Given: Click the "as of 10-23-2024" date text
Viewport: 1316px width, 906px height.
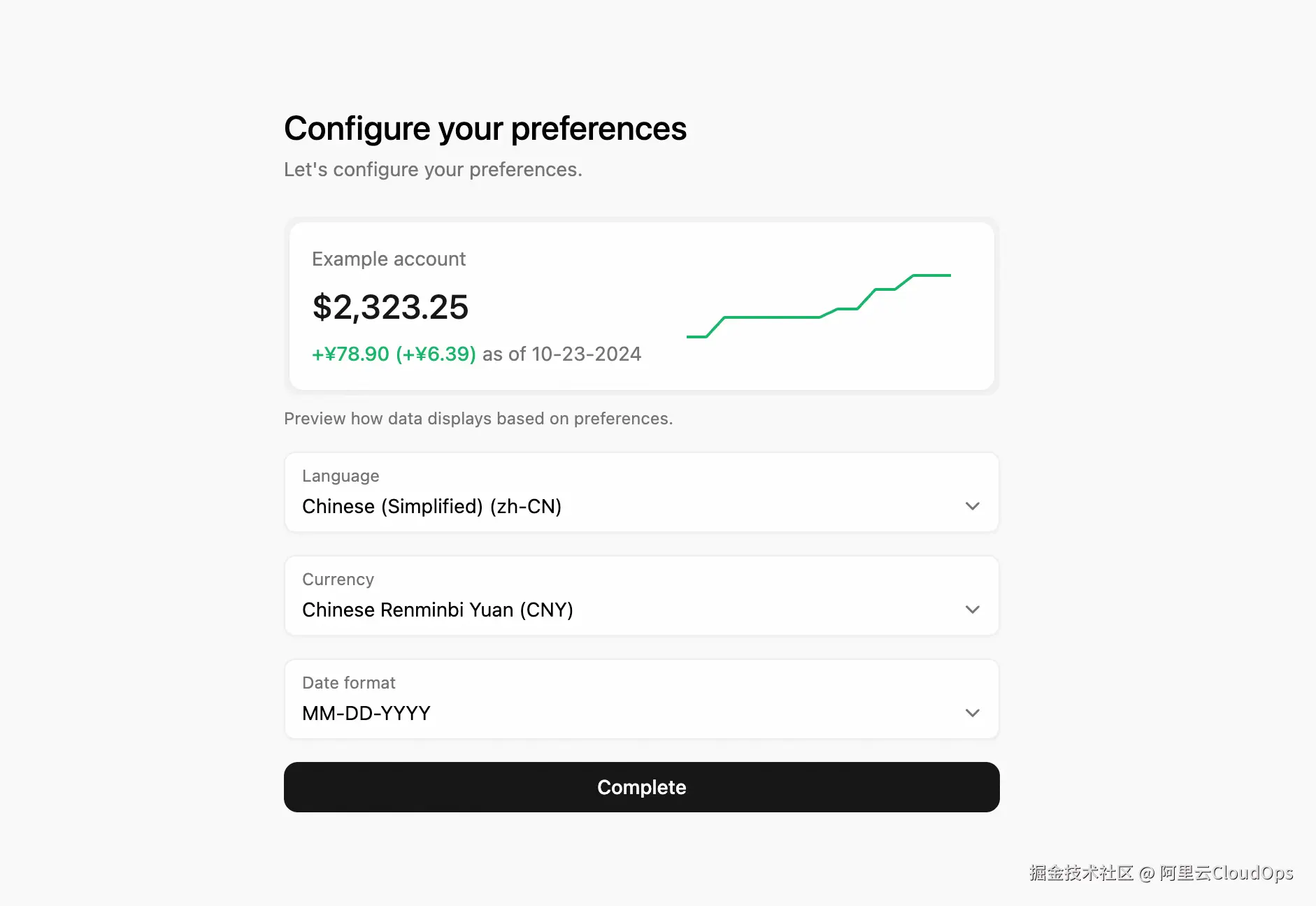Looking at the screenshot, I should pos(562,354).
